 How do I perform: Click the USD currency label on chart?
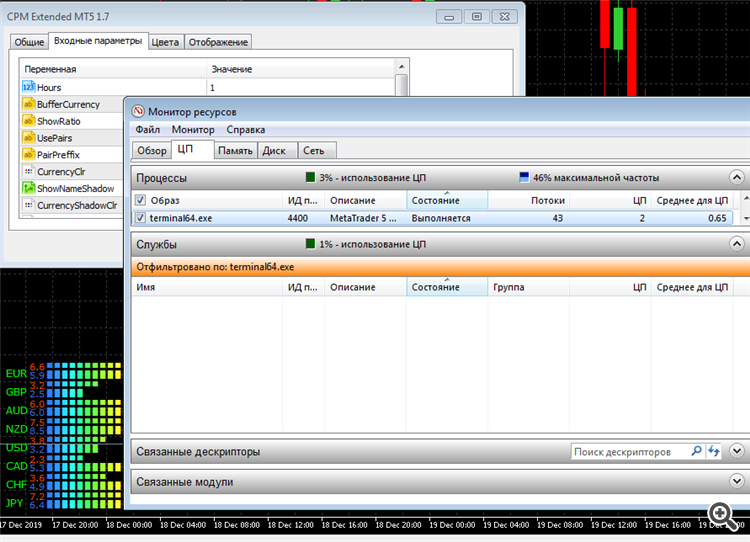[x=16, y=448]
